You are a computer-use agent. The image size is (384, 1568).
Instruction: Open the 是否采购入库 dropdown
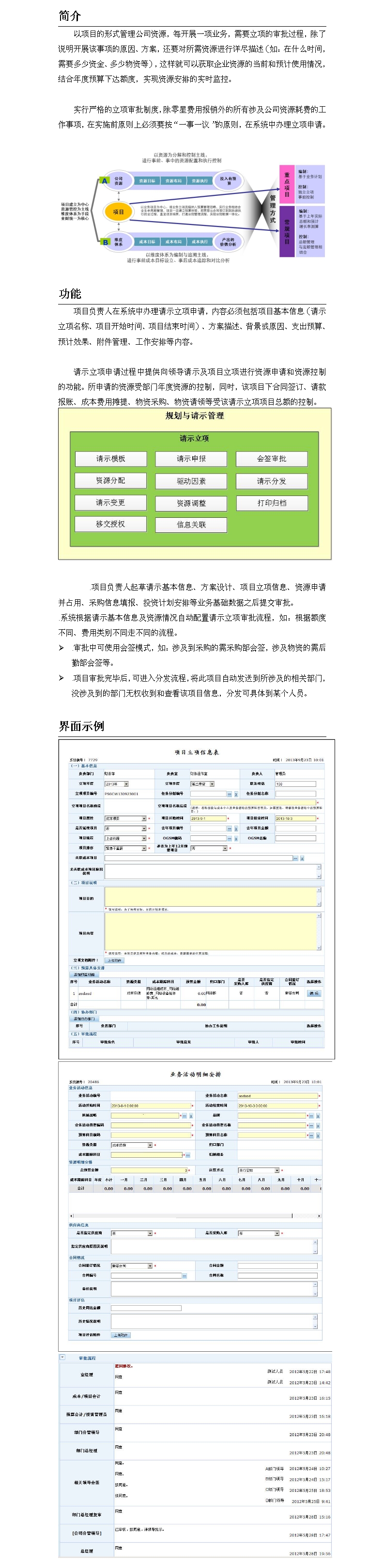pos(258,1233)
